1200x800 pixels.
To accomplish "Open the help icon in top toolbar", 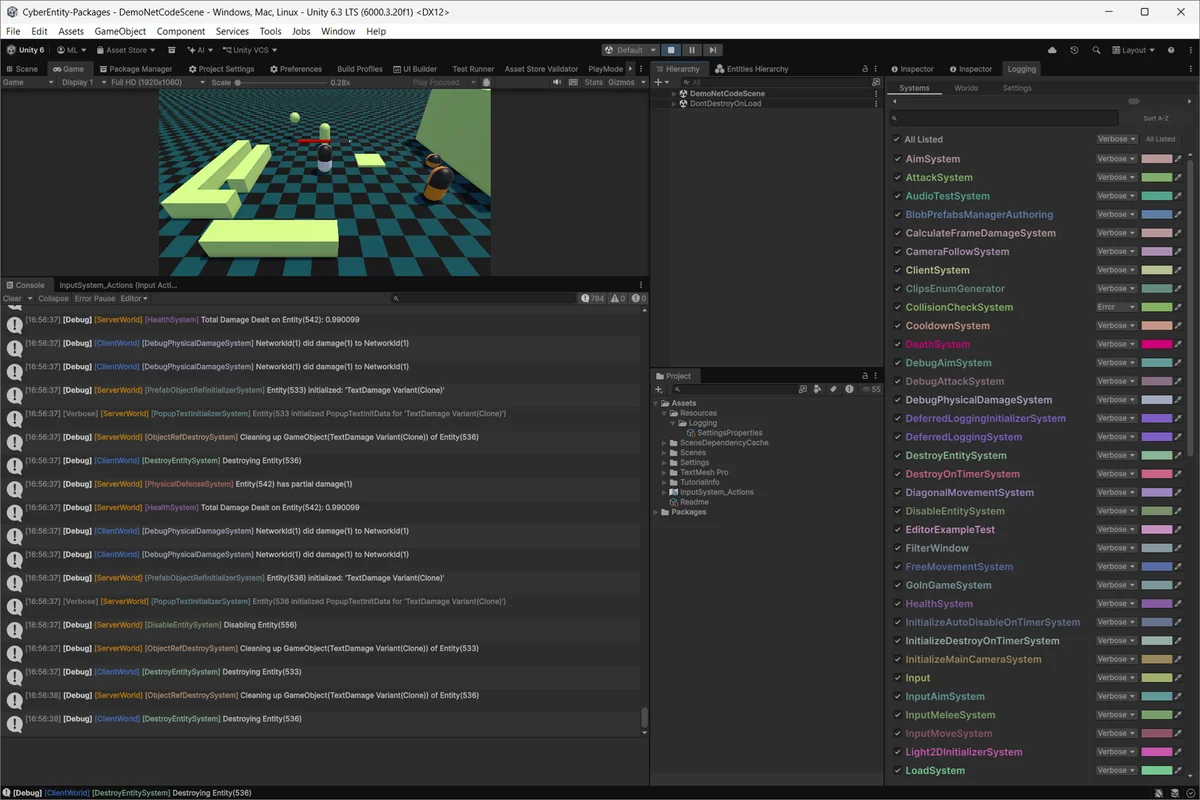I will click(1169, 50).
